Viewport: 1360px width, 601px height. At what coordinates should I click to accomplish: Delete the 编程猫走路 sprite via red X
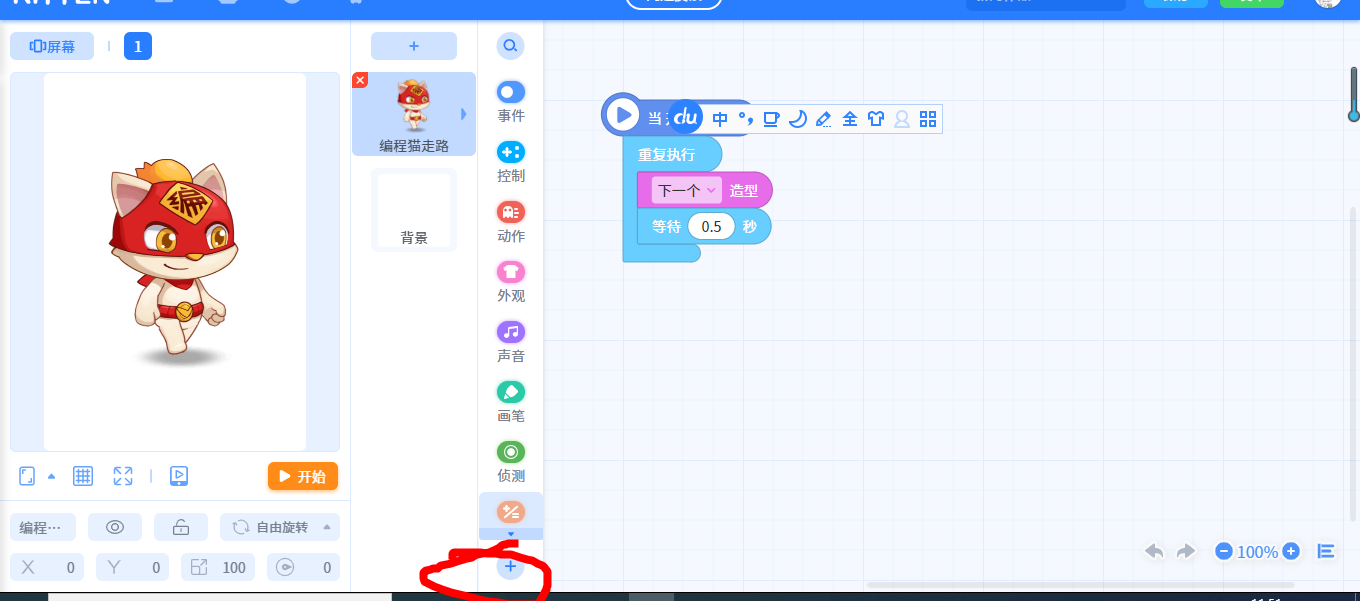(x=360, y=80)
